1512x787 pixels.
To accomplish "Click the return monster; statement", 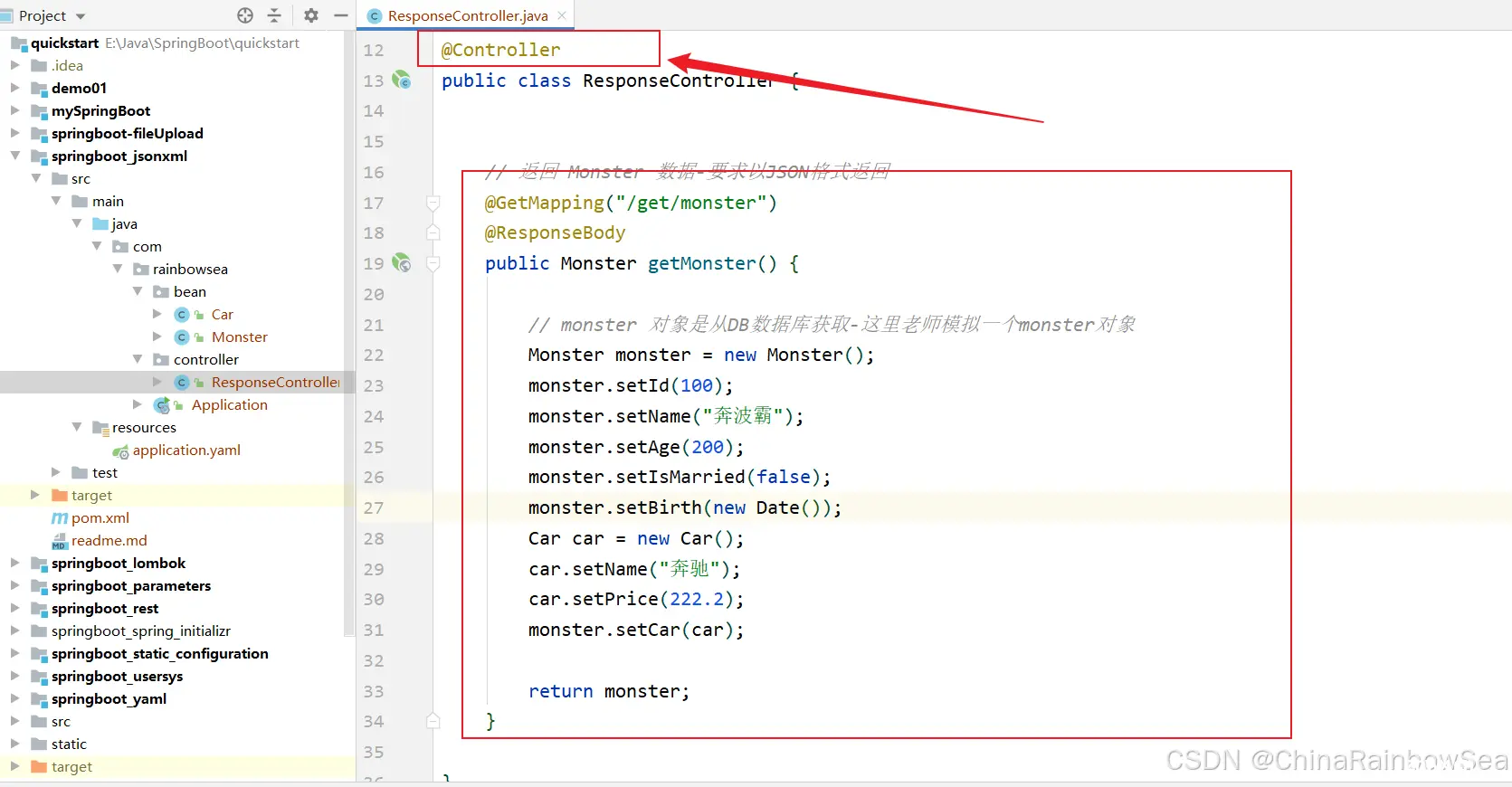I will [x=609, y=691].
